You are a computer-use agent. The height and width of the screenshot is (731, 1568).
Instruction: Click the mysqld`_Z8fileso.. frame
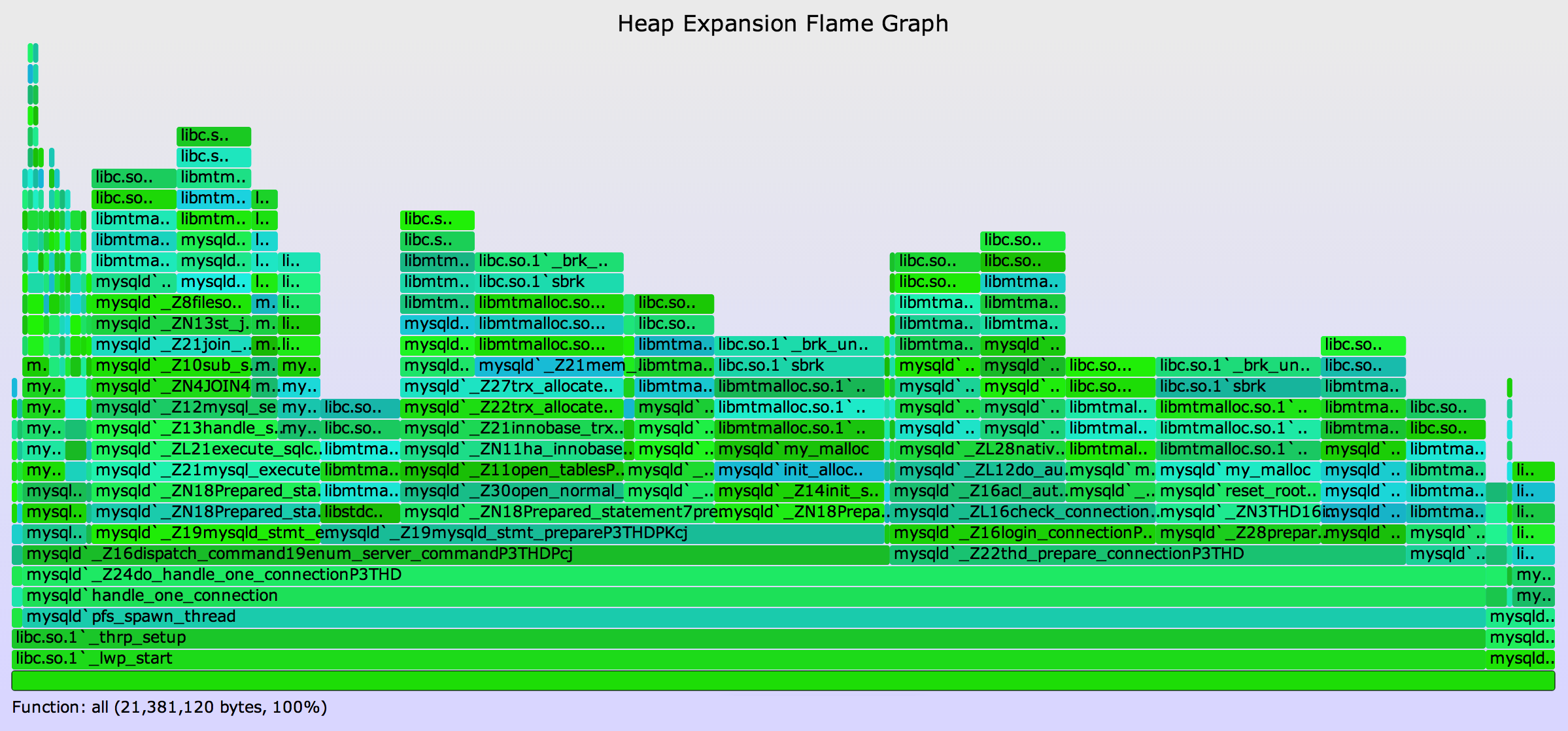[171, 303]
